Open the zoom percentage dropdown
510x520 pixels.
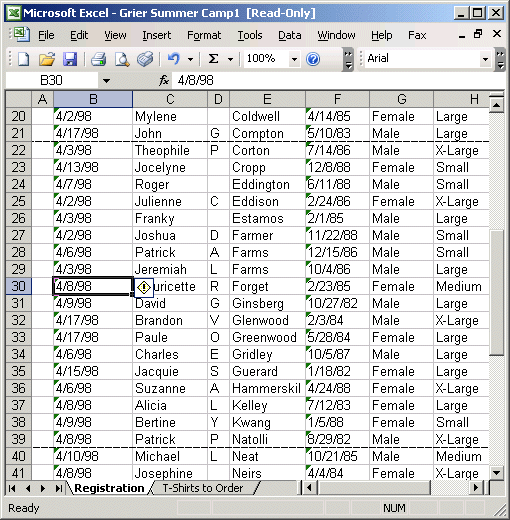(x=294, y=59)
